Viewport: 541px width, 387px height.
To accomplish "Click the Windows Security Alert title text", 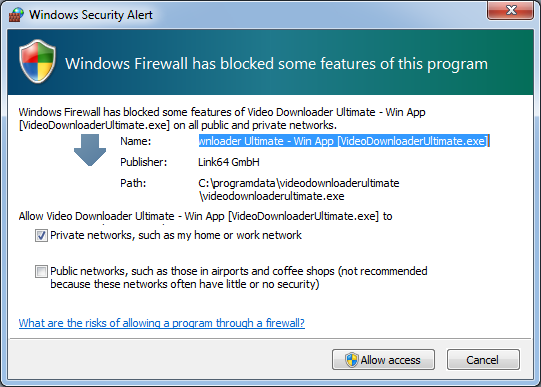I will point(91,15).
